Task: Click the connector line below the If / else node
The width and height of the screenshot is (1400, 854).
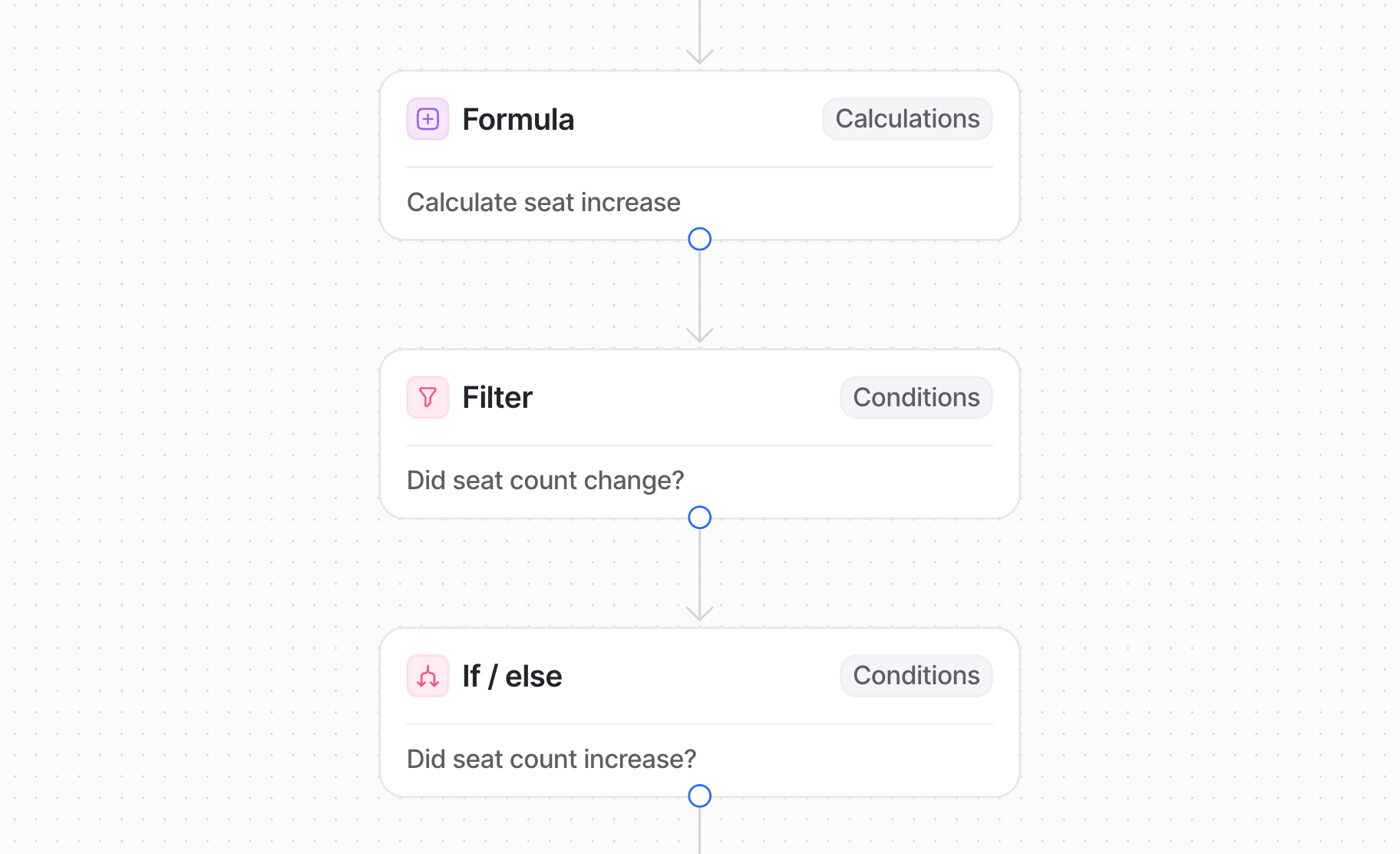Action: (699, 831)
